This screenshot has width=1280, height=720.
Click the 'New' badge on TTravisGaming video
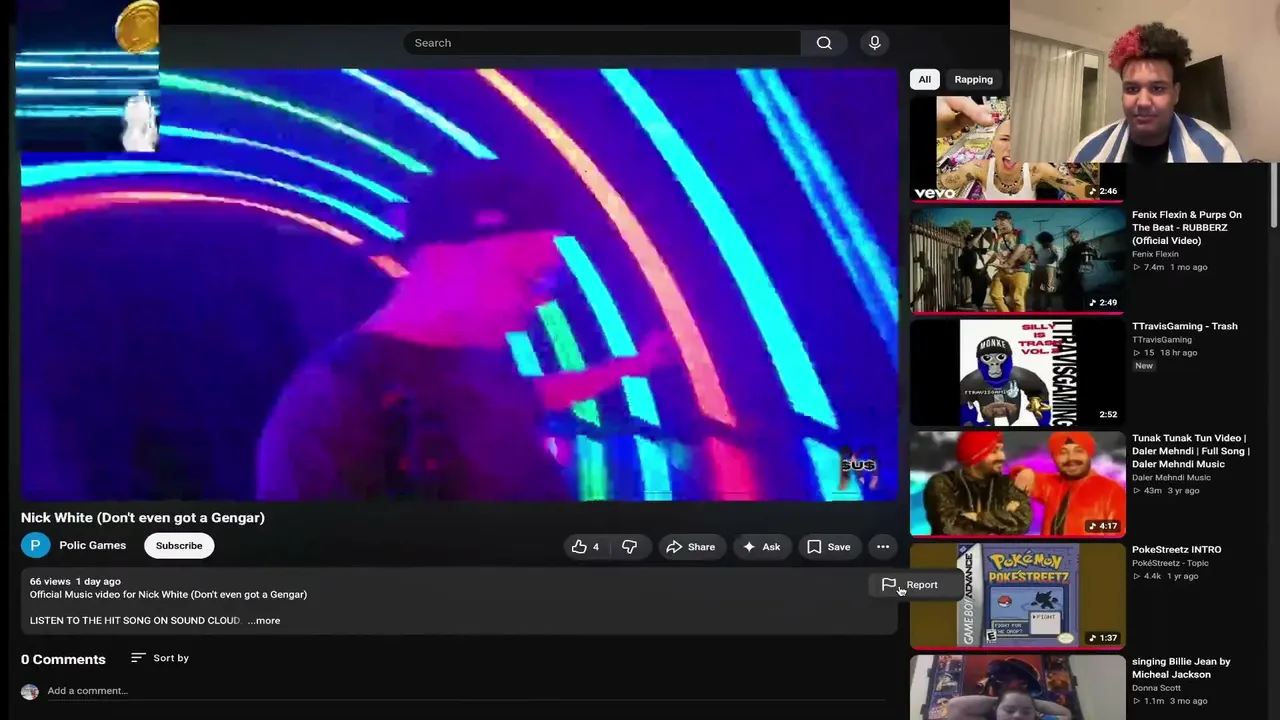pos(1144,366)
